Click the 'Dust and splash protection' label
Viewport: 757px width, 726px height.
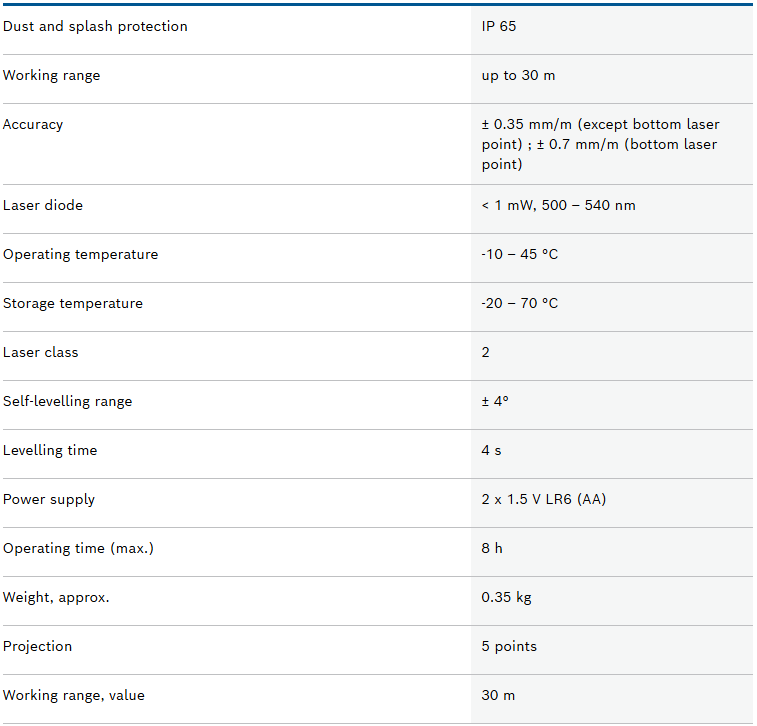[x=95, y=27]
